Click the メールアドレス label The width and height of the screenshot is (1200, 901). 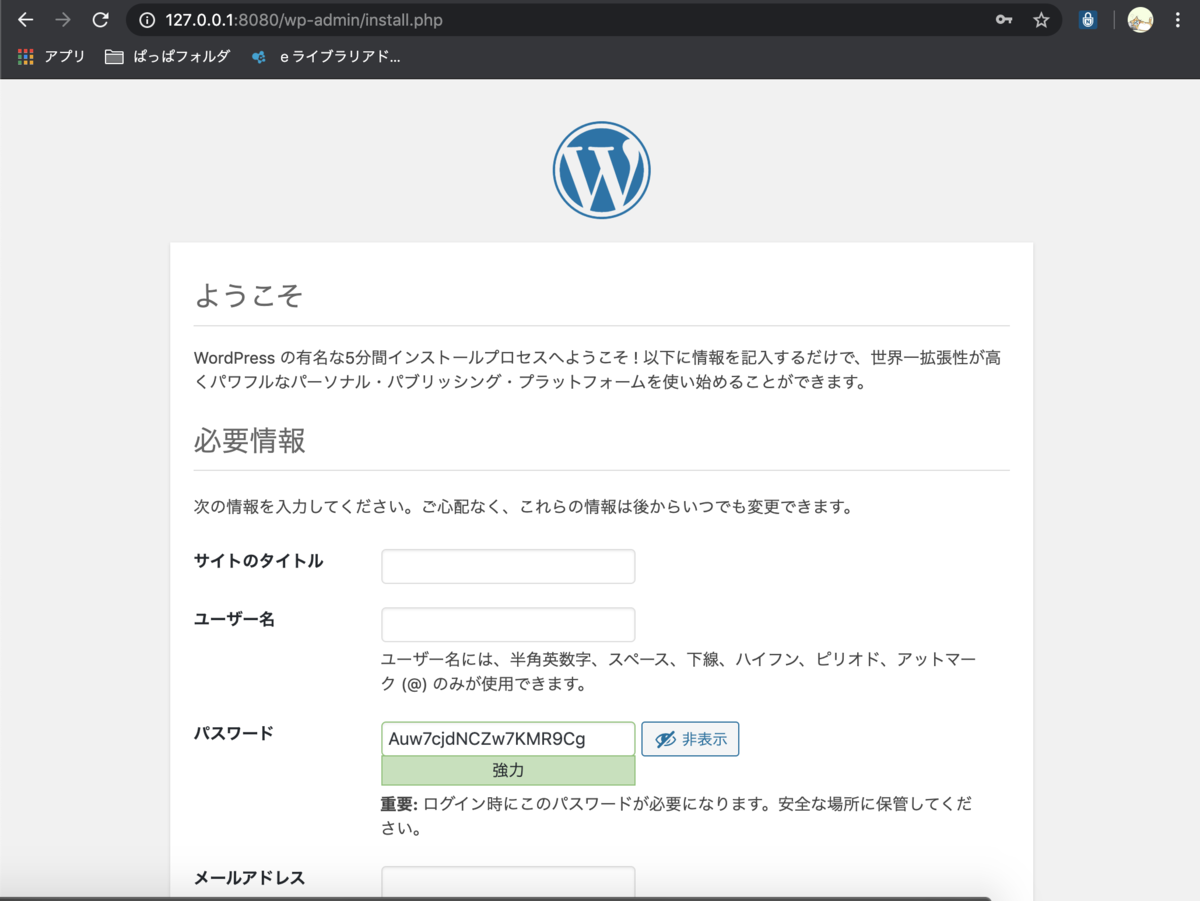point(249,878)
